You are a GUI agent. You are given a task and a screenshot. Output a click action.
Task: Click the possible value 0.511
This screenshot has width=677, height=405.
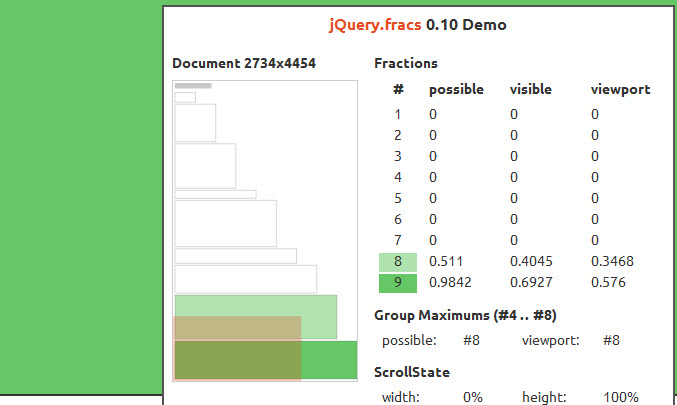[x=446, y=261]
